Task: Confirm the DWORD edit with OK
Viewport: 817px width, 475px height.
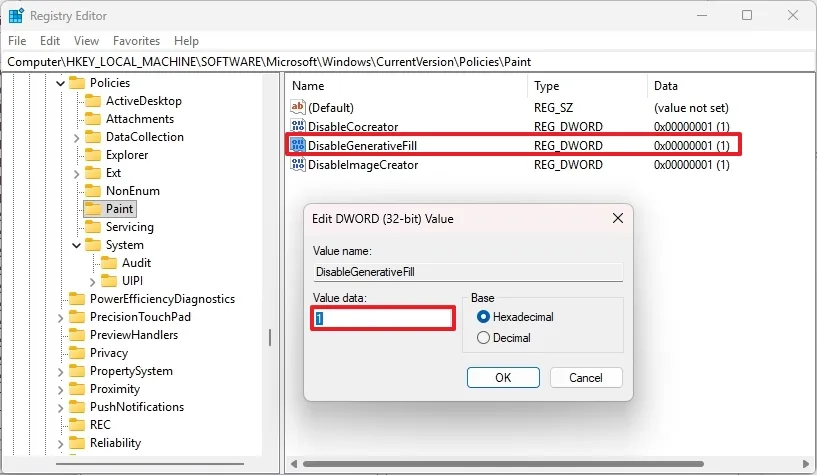Action: [x=503, y=378]
